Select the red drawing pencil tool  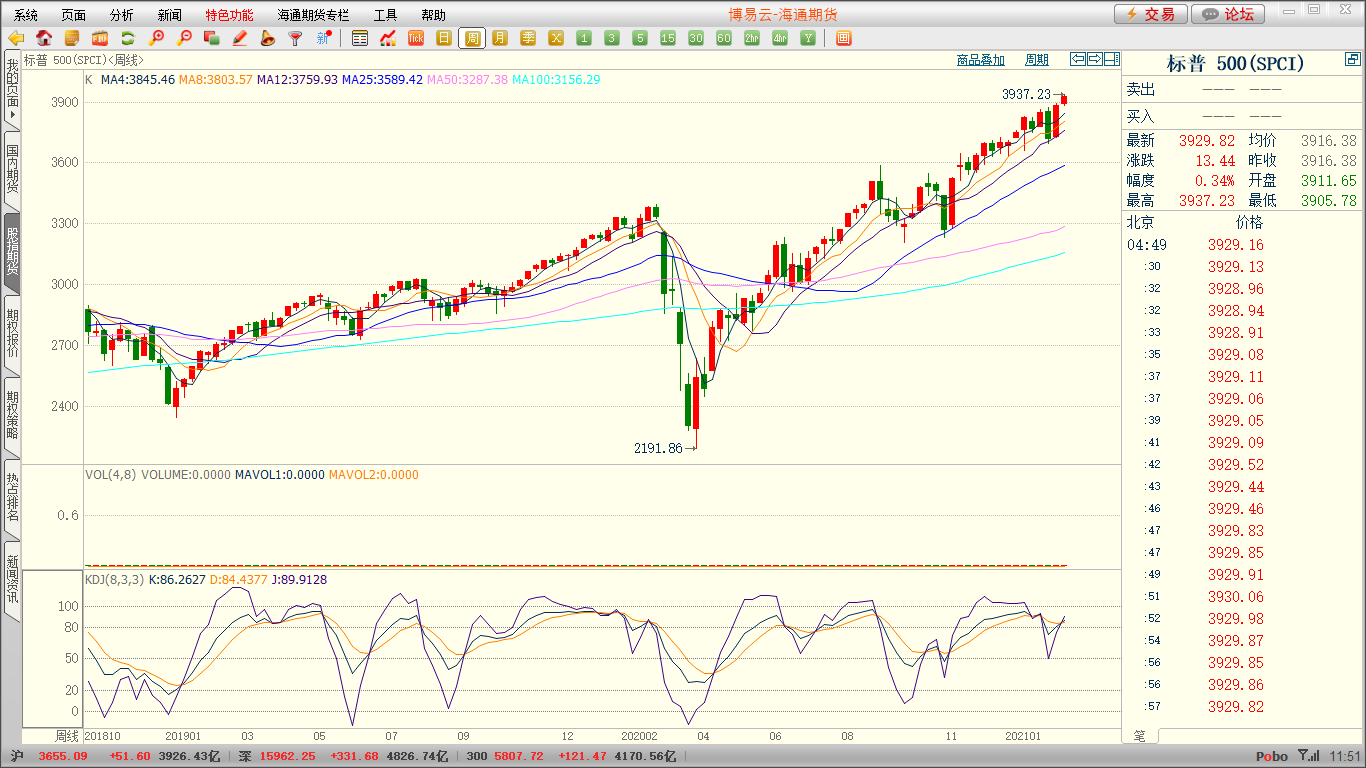(239, 38)
